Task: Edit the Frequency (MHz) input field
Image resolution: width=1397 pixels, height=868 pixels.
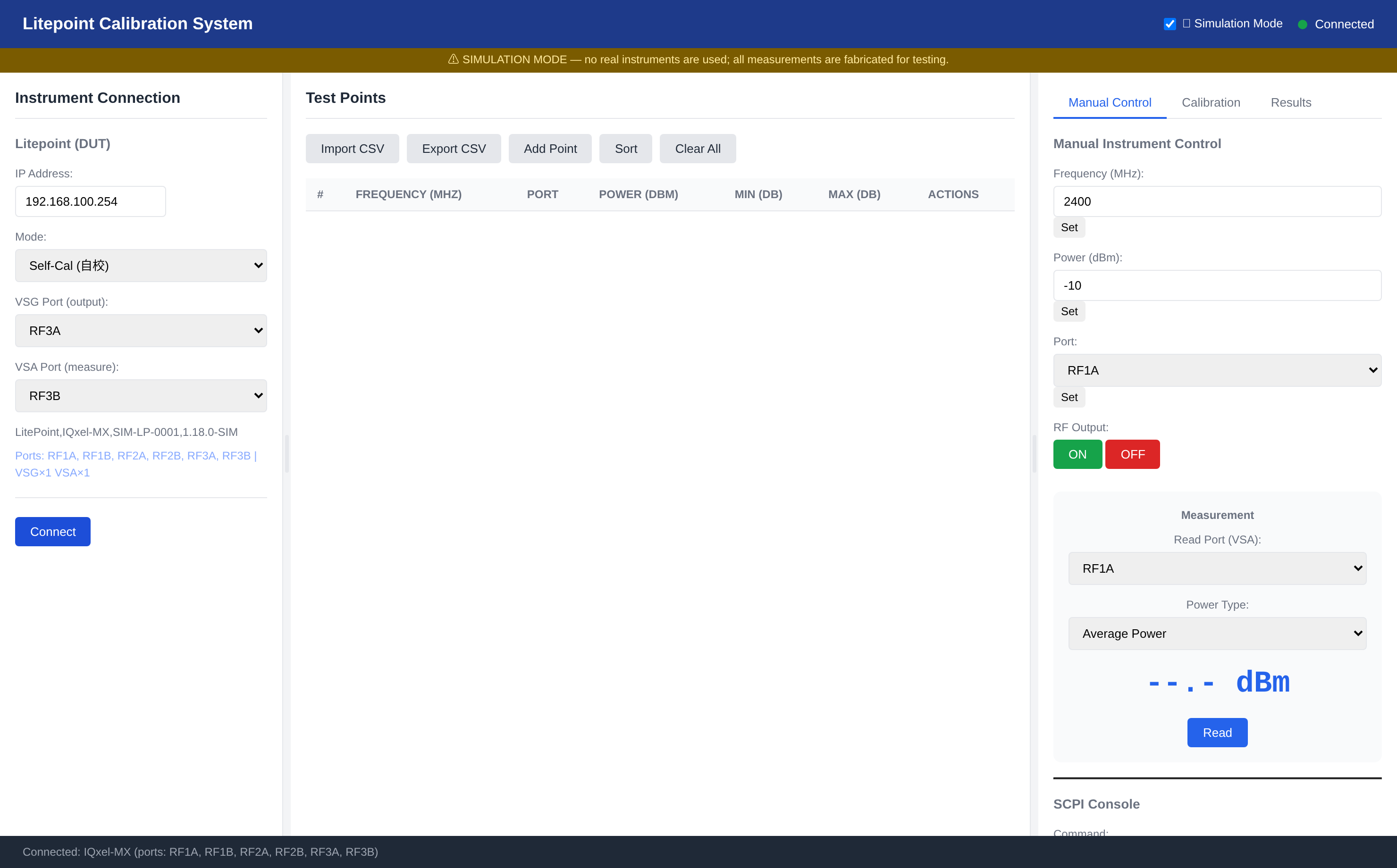Action: coord(1217,201)
